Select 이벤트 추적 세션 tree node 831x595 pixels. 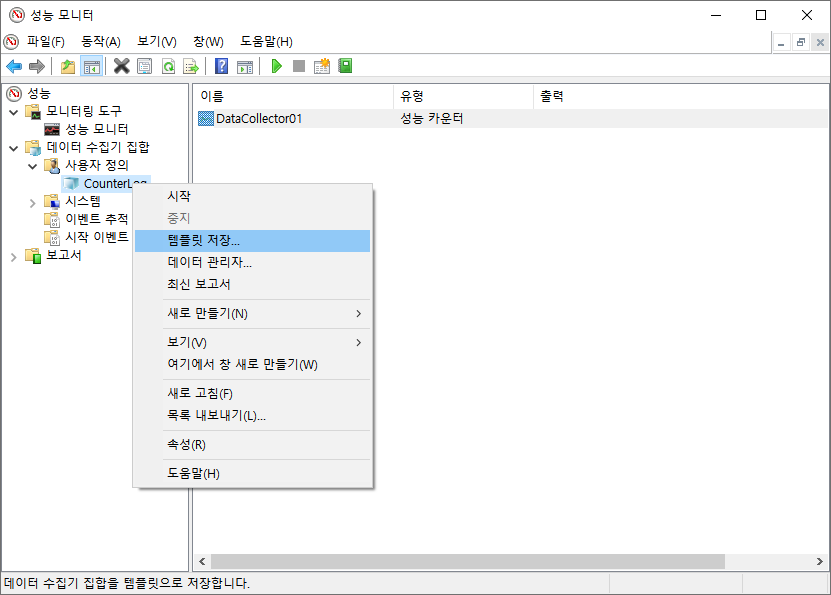tap(96, 219)
